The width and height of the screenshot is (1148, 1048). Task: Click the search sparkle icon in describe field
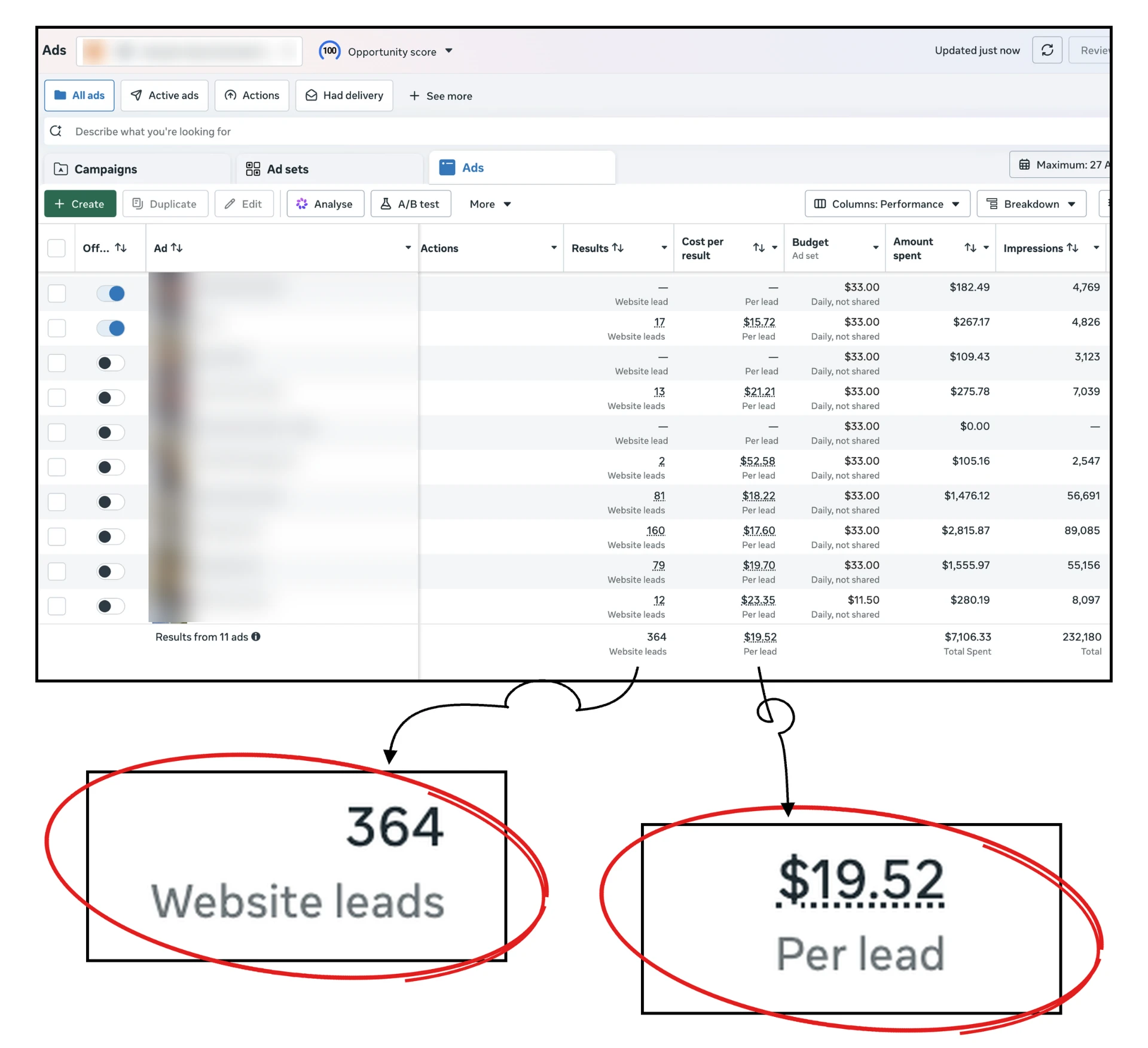coord(56,131)
